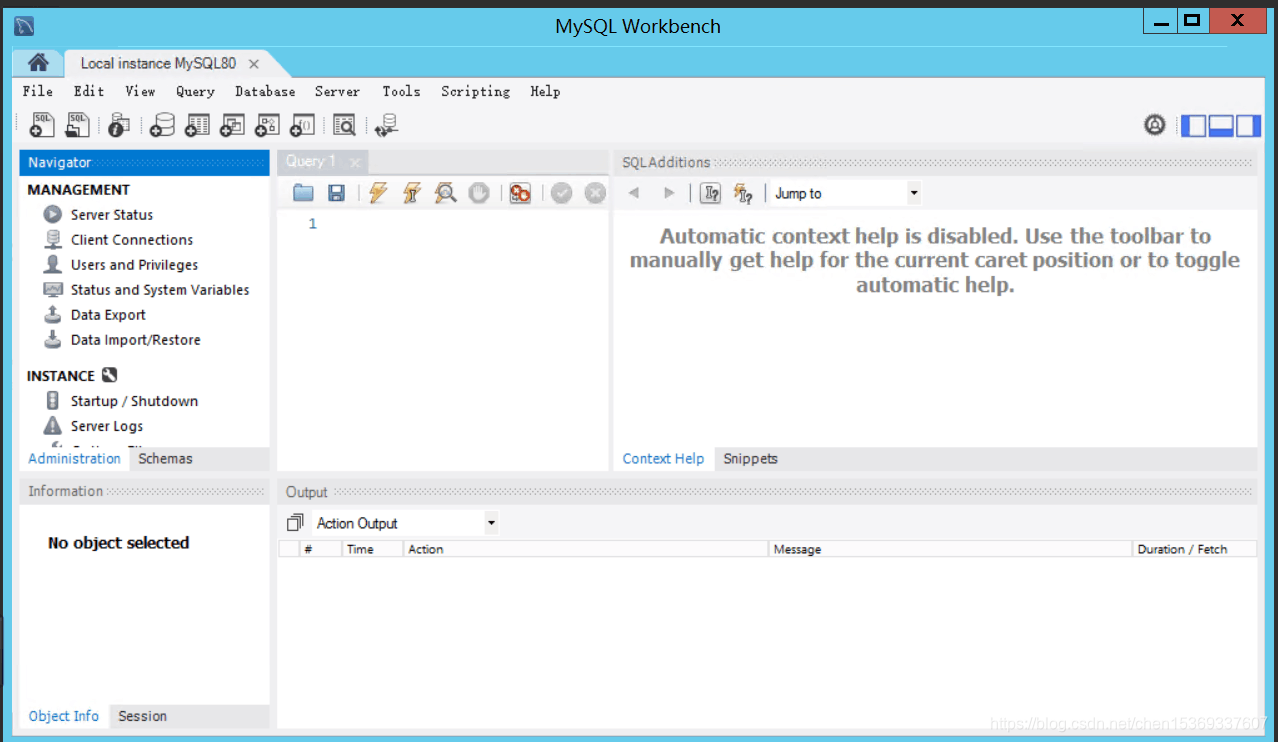The width and height of the screenshot is (1278, 742).
Task: Copy output entries icon beside Action Output
Action: pyautogui.click(x=295, y=523)
